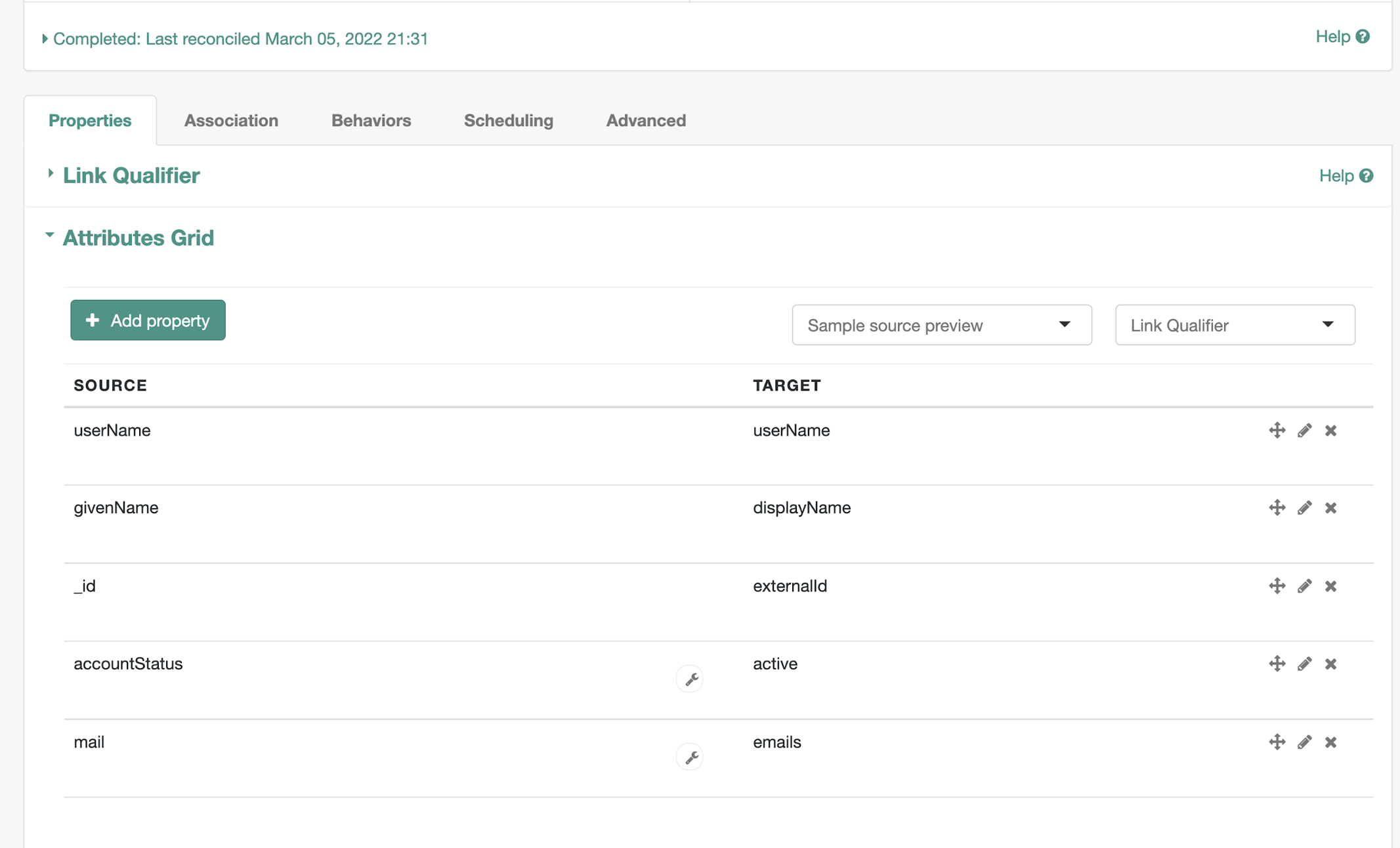This screenshot has height=848, width=1400.
Task: Click the move handle for the emails row
Action: 1277,742
